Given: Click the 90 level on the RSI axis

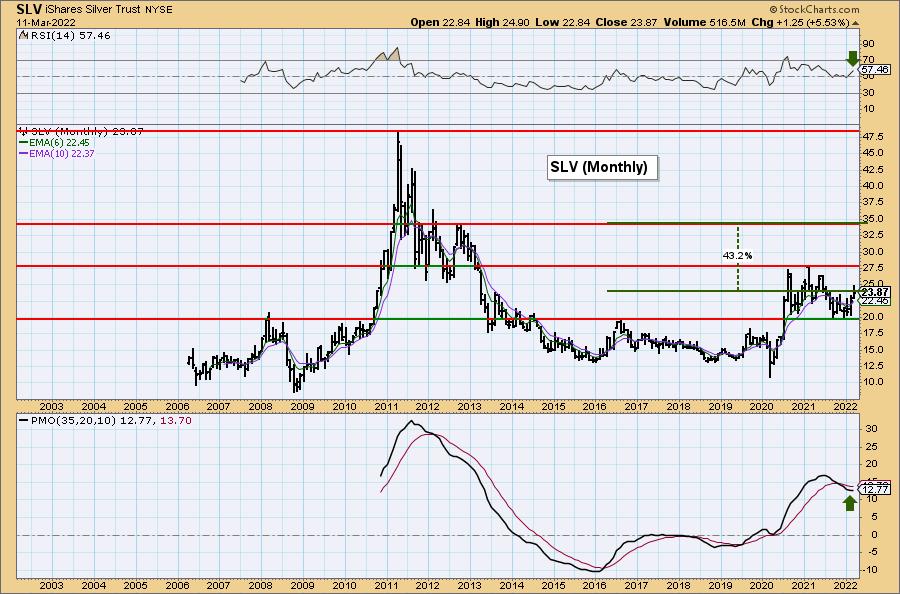Looking at the screenshot, I should [868, 44].
